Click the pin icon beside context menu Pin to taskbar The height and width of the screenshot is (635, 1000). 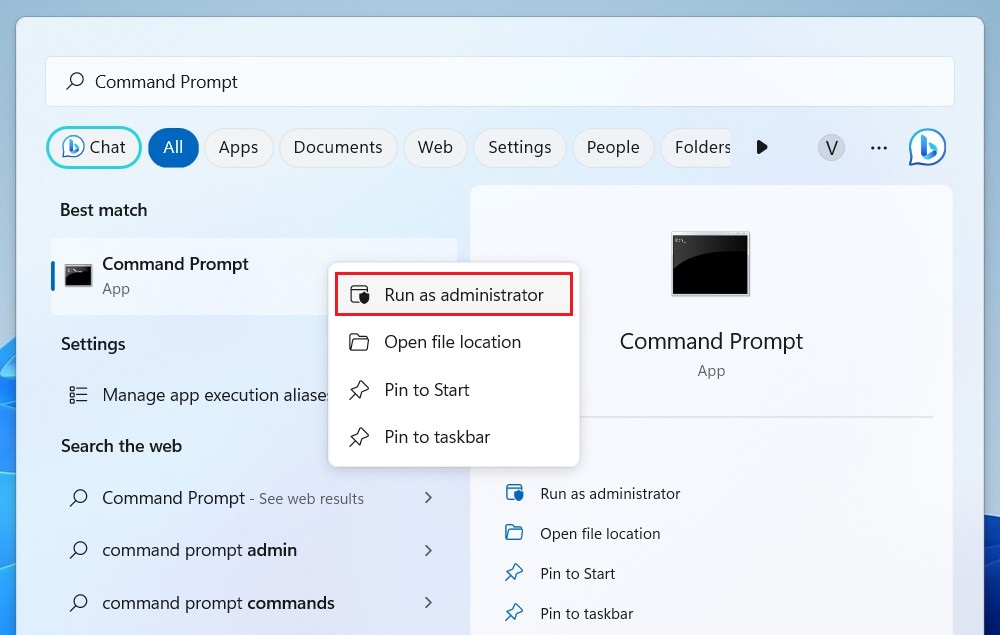point(359,437)
